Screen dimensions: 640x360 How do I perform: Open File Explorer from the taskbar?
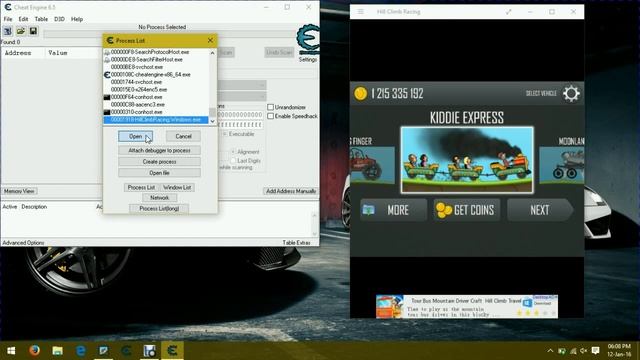58,350
